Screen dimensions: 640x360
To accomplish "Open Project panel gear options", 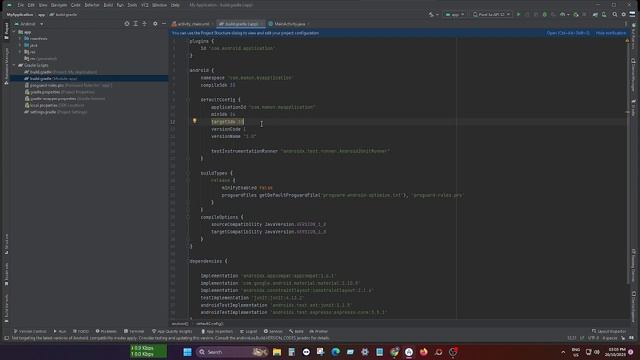I will click(155, 24).
